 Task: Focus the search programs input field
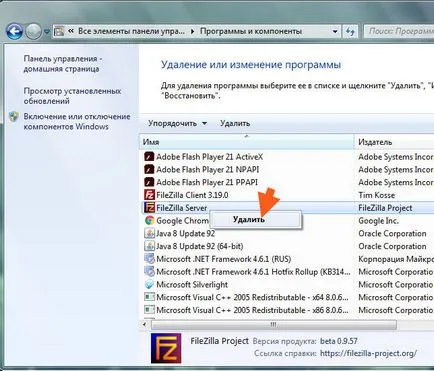(x=399, y=32)
